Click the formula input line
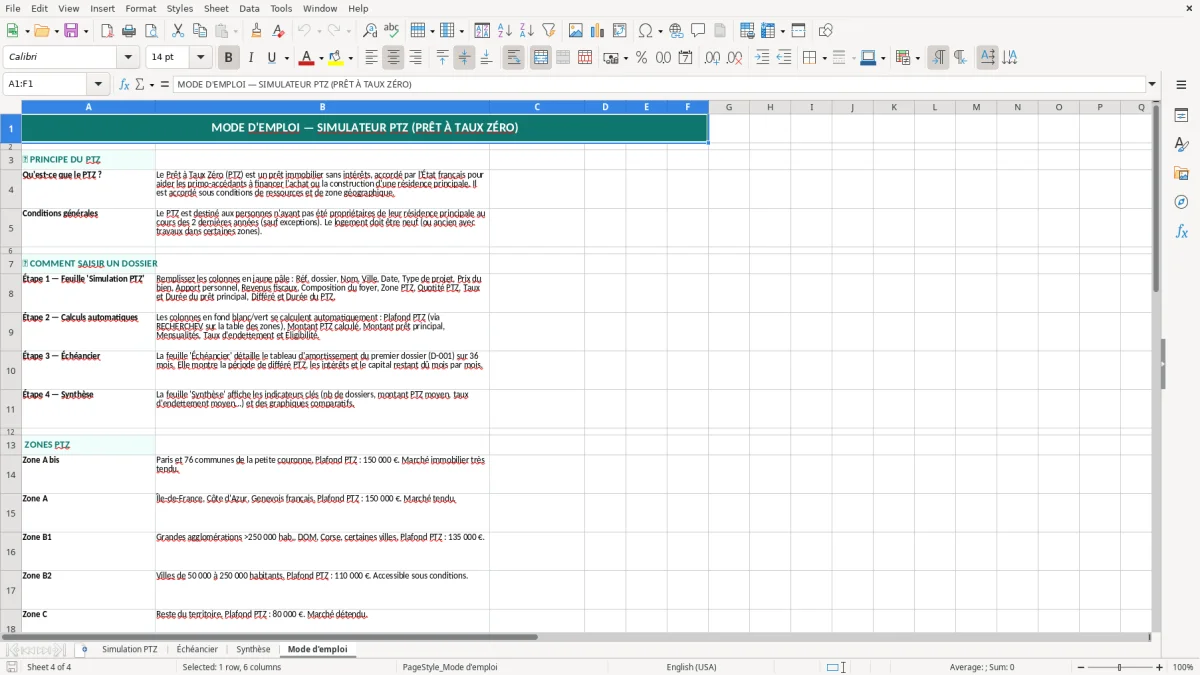Viewport: 1200px width, 675px height. click(x=658, y=85)
